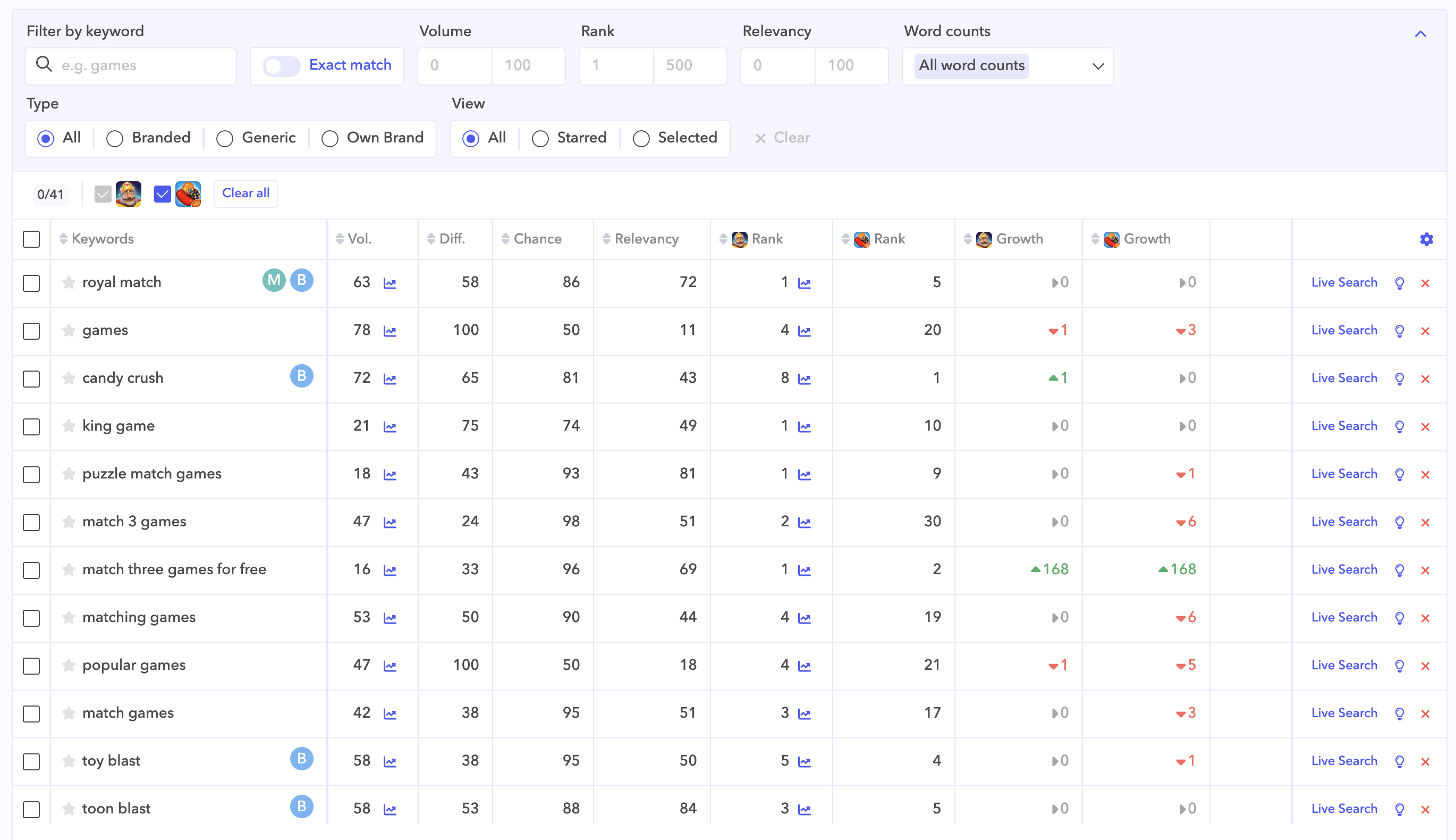This screenshot has height=840, width=1456.
Task: Focus the Filter by keyword input
Action: coord(131,66)
